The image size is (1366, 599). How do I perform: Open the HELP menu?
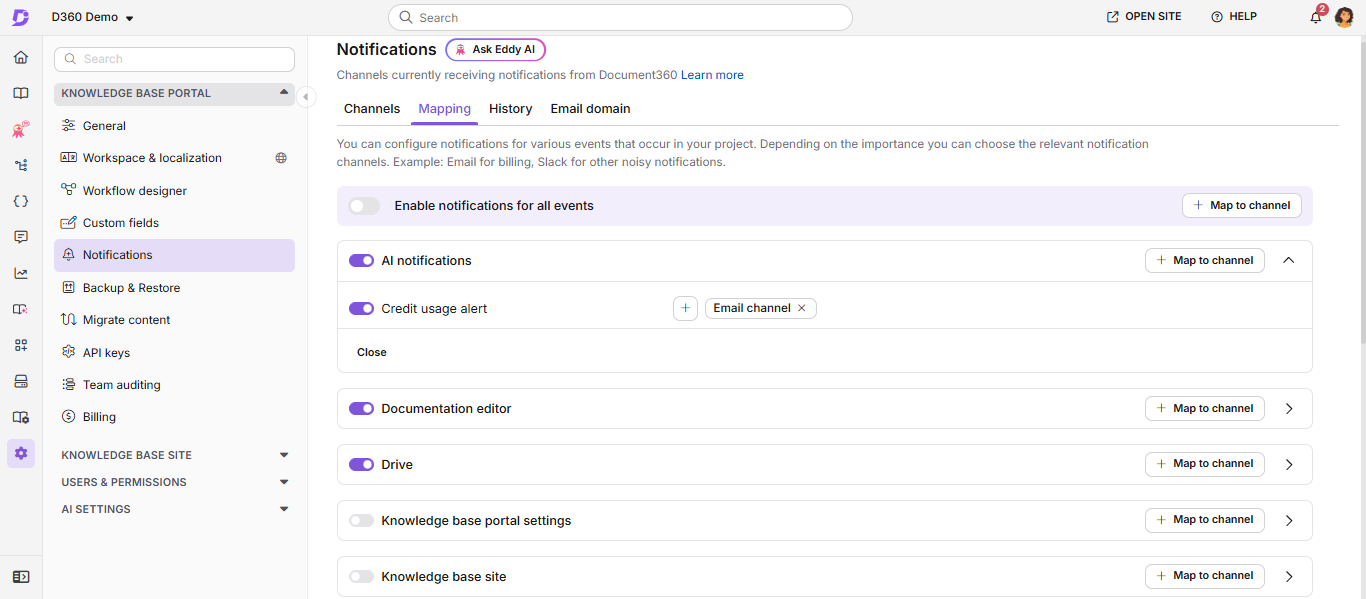click(1234, 17)
